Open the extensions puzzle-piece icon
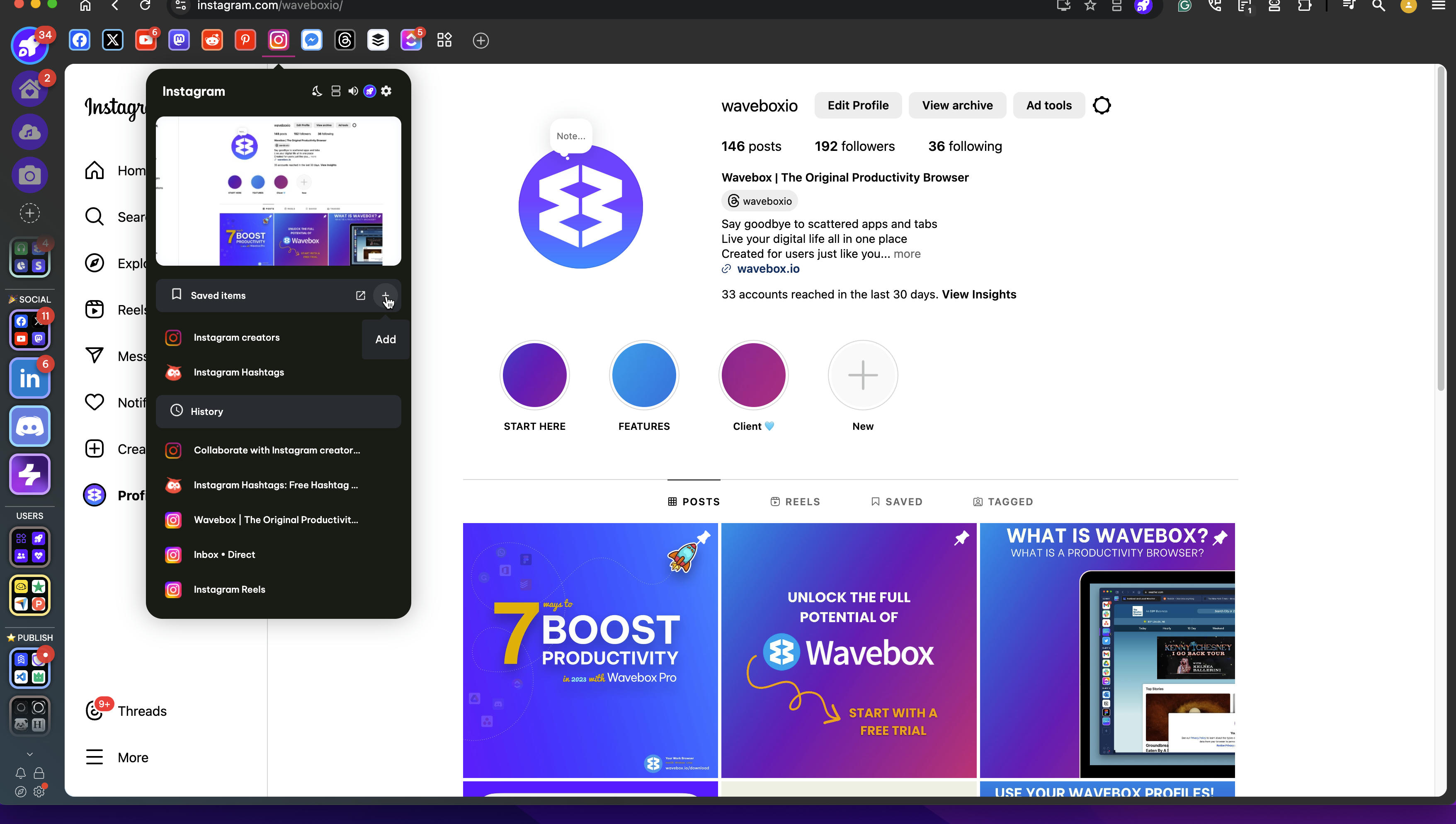 click(x=1304, y=6)
